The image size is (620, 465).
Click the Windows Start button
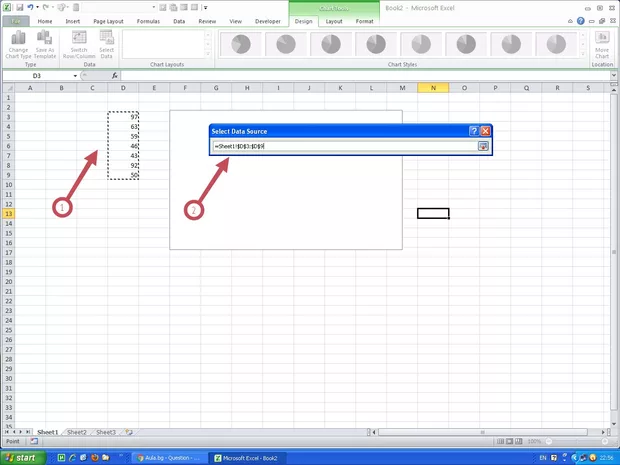pos(23,458)
